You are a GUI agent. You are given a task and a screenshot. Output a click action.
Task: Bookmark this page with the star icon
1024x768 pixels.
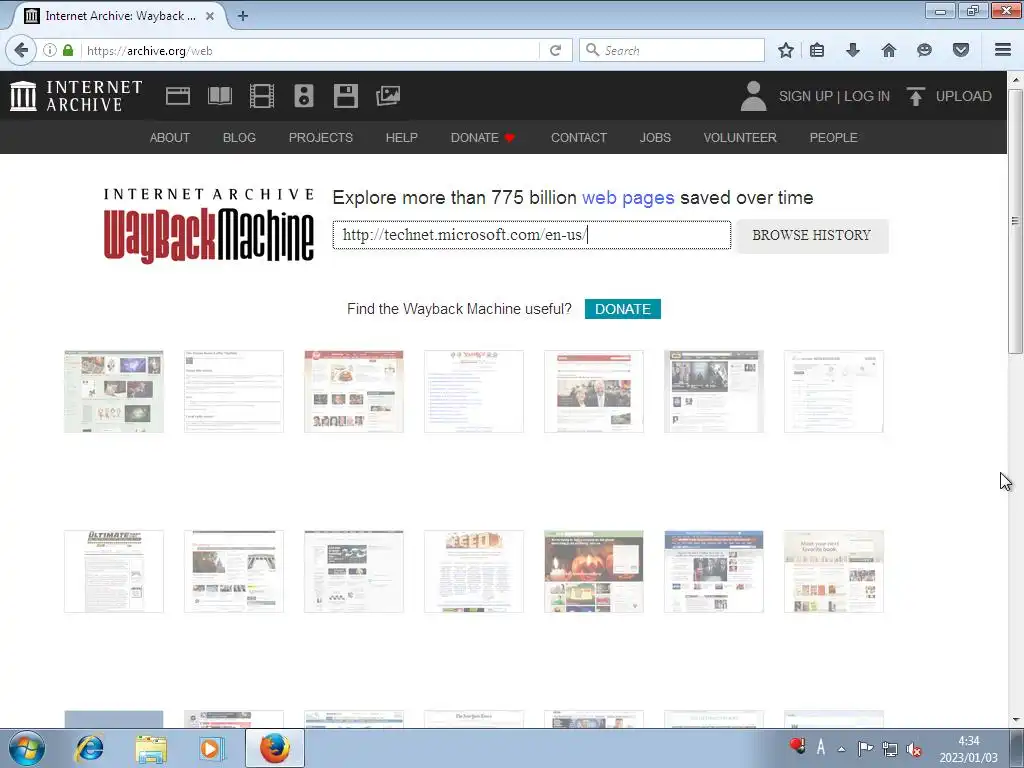click(x=786, y=50)
